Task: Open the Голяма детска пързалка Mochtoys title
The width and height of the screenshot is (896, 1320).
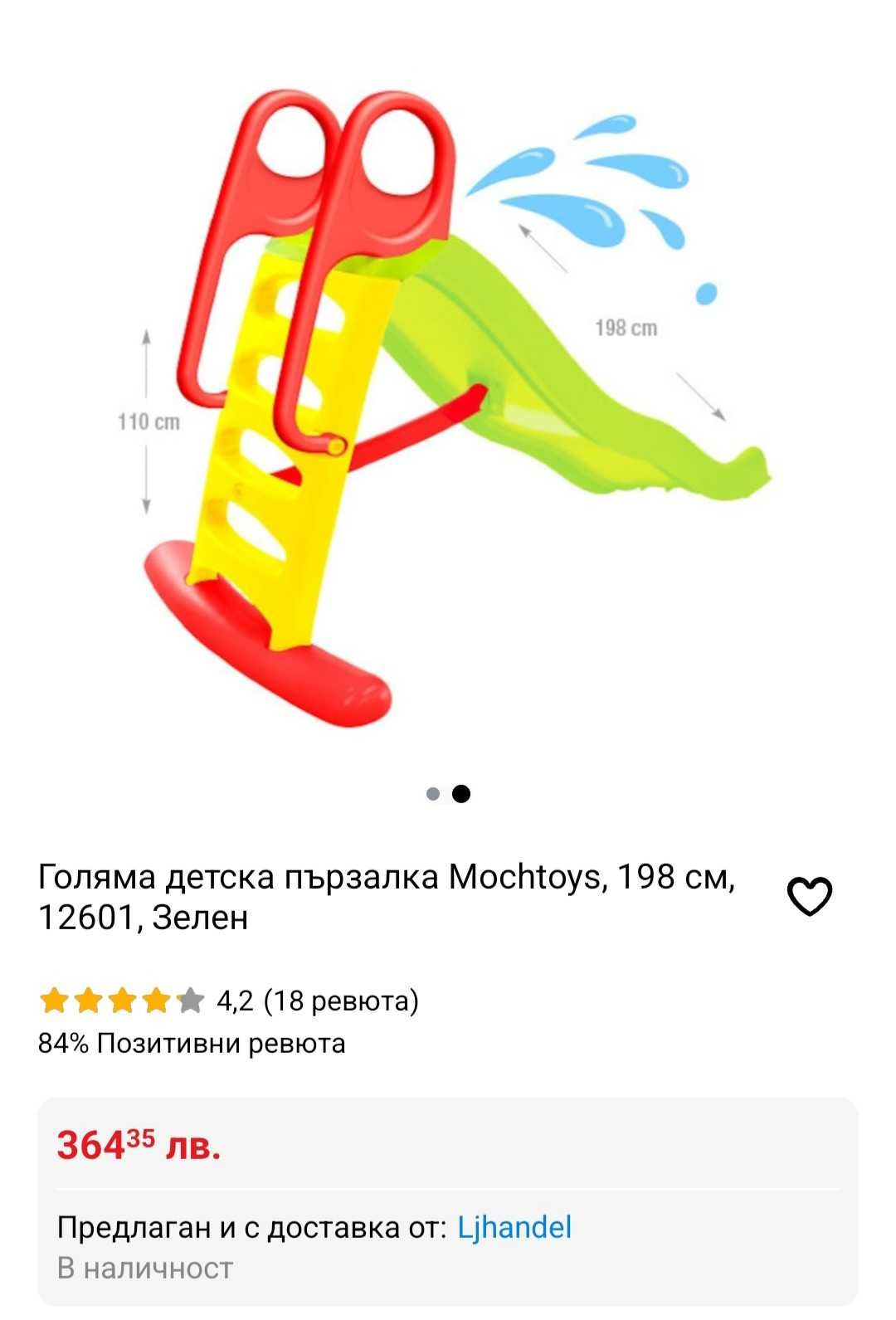Action: 387,897
